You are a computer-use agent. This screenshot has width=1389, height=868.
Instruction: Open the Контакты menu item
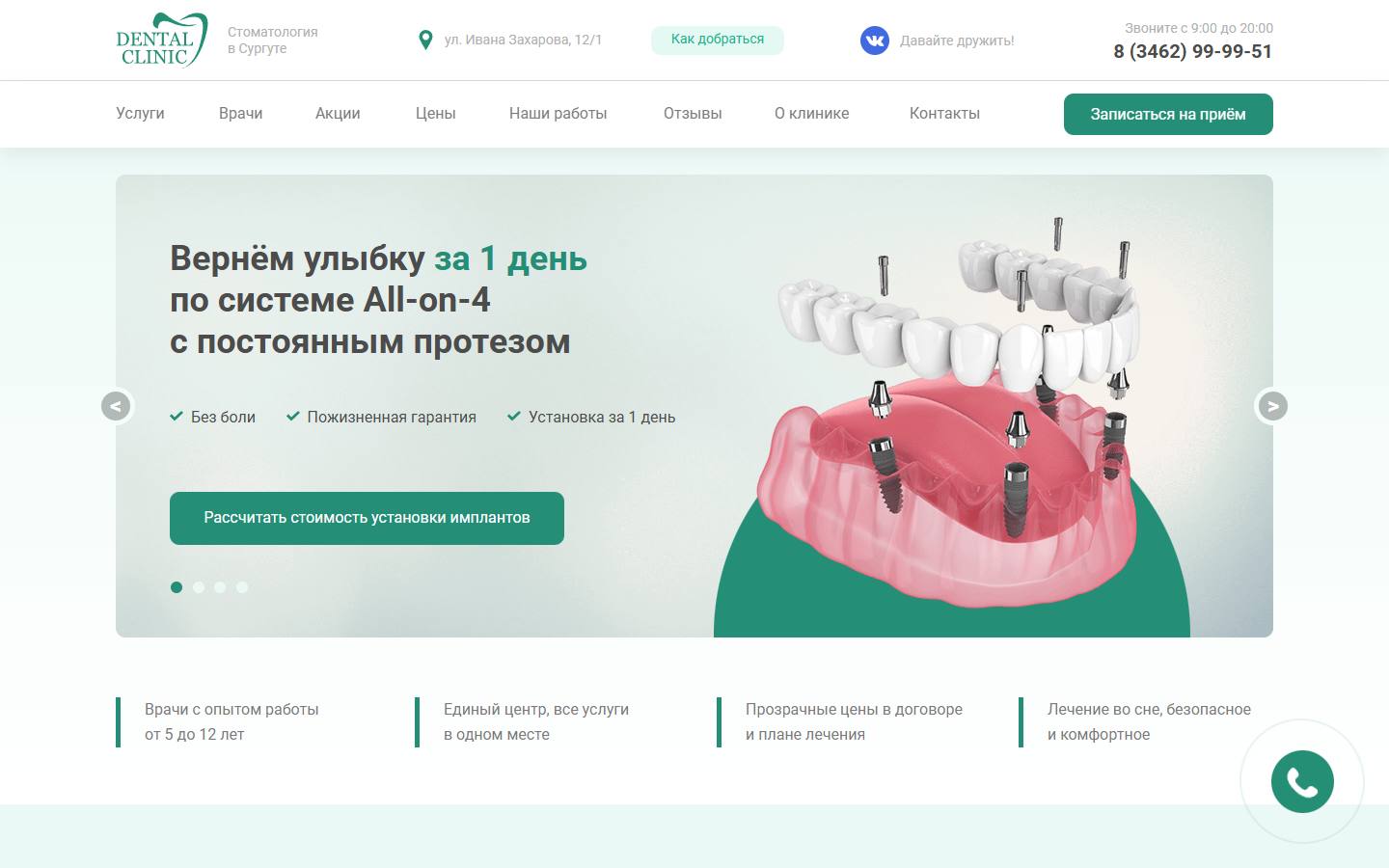pyautogui.click(x=944, y=114)
